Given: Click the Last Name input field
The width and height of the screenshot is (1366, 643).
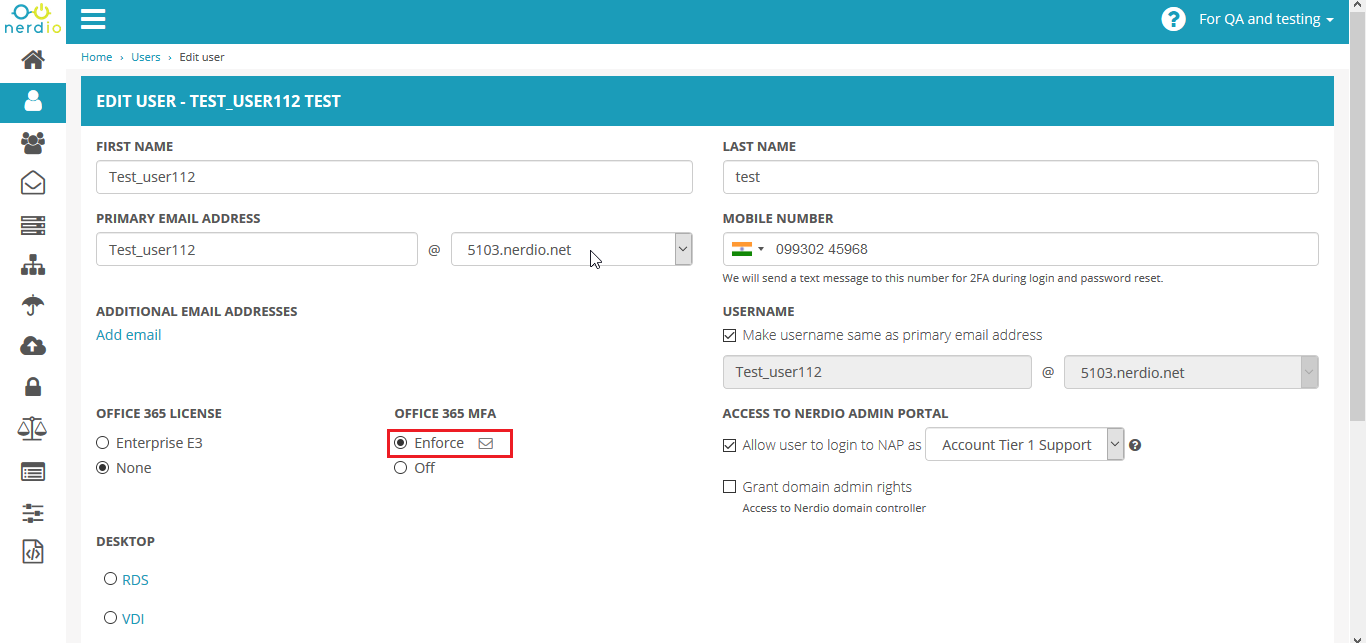Looking at the screenshot, I should pos(1021,177).
